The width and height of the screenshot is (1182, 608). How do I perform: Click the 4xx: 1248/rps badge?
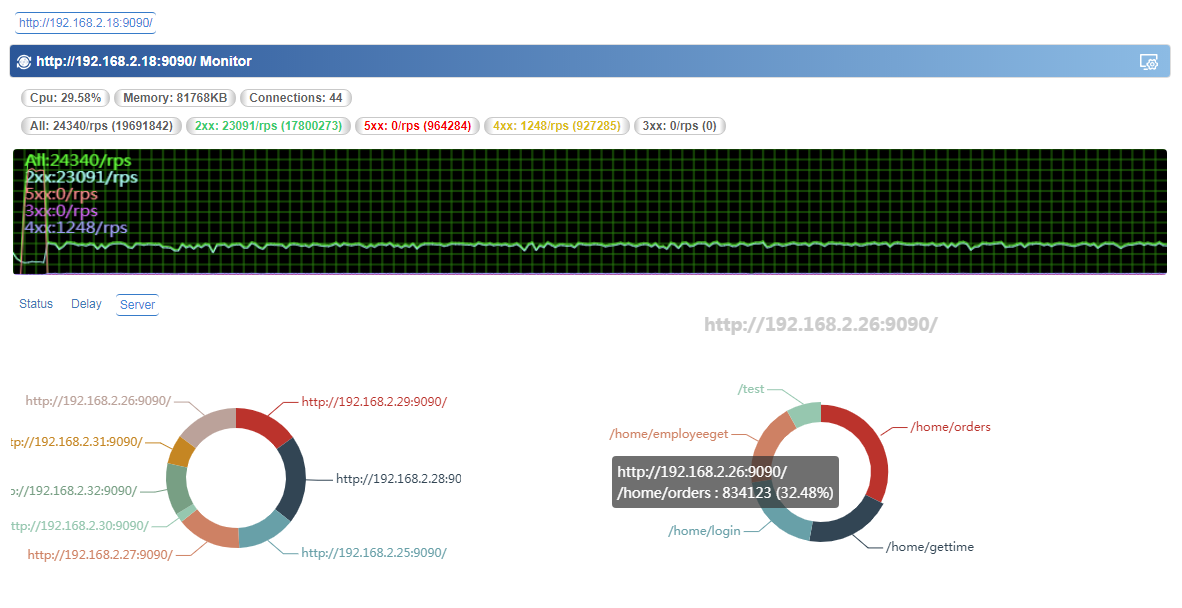(x=556, y=126)
